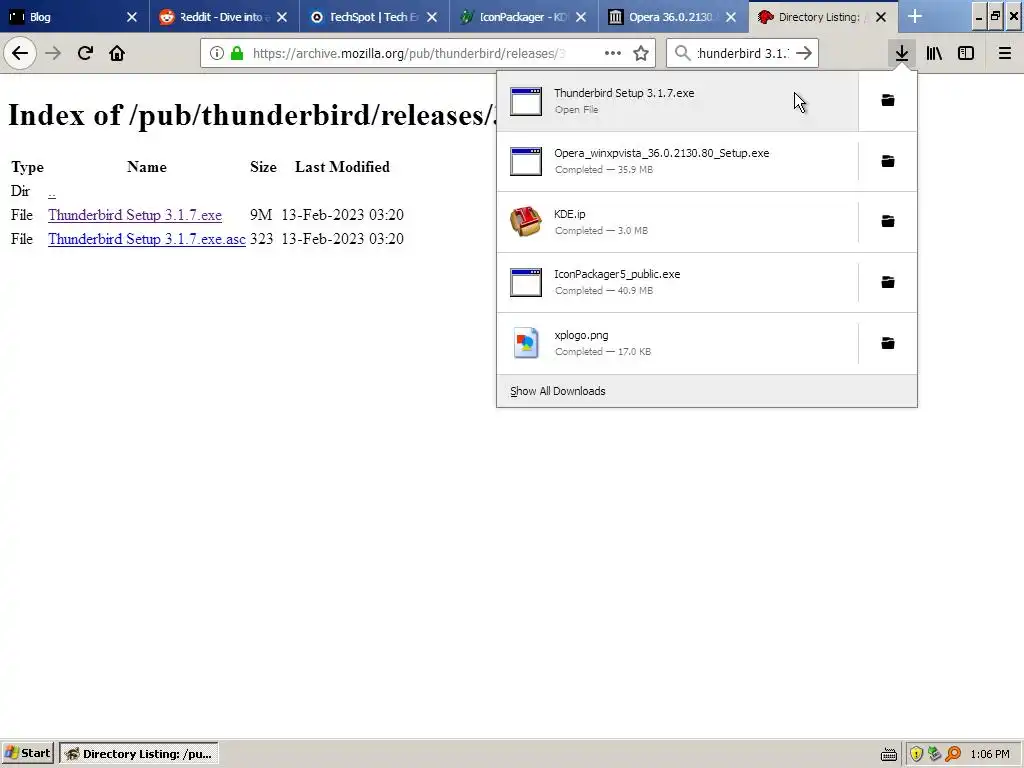Open downloaded Thunderbird Setup 3.1.7.exe entry

(677, 101)
